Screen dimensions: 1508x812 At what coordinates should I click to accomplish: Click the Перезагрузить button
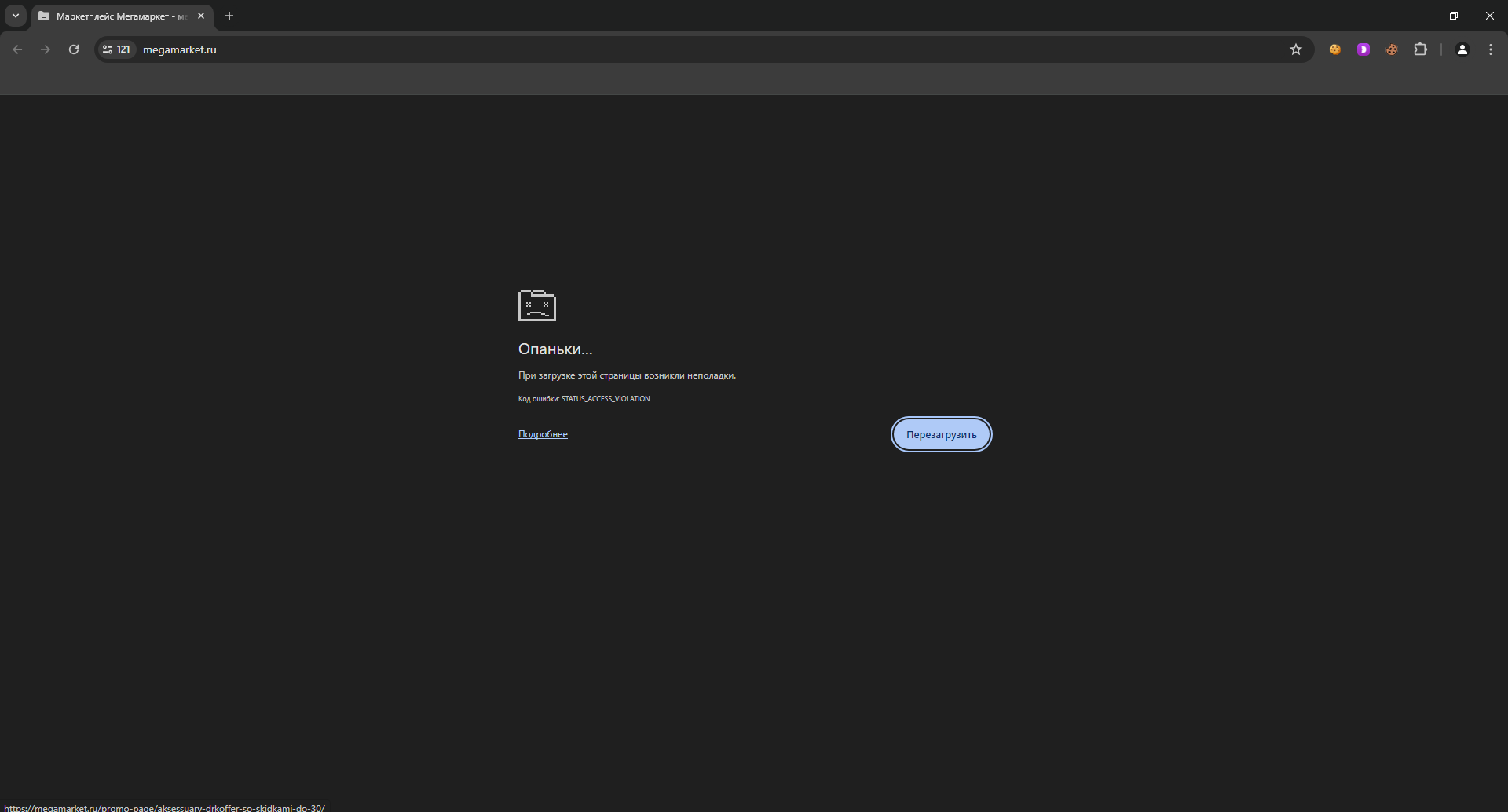point(942,434)
